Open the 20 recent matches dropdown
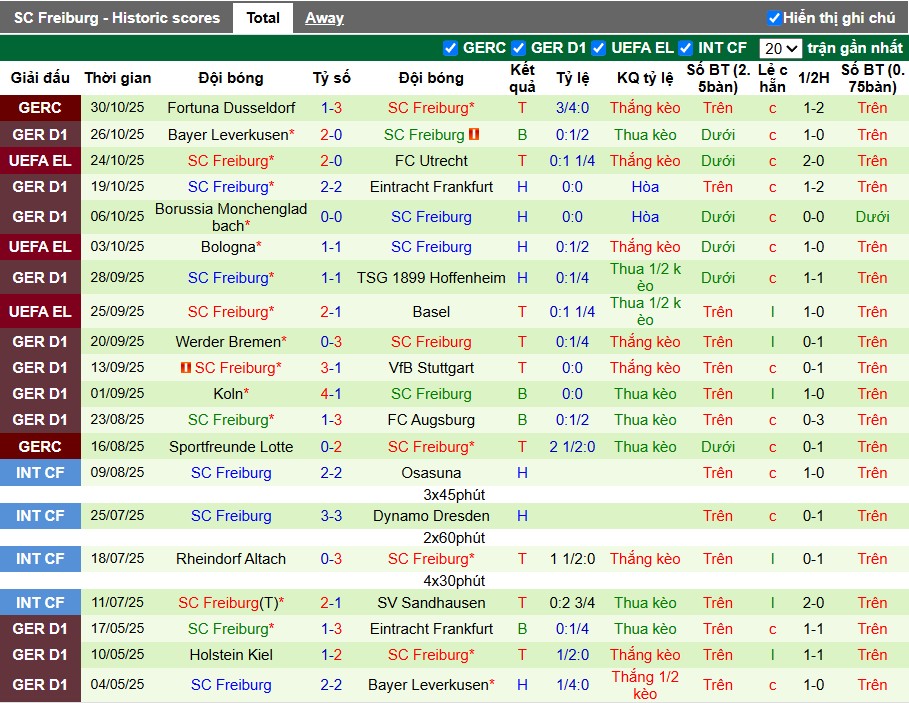 [779, 48]
